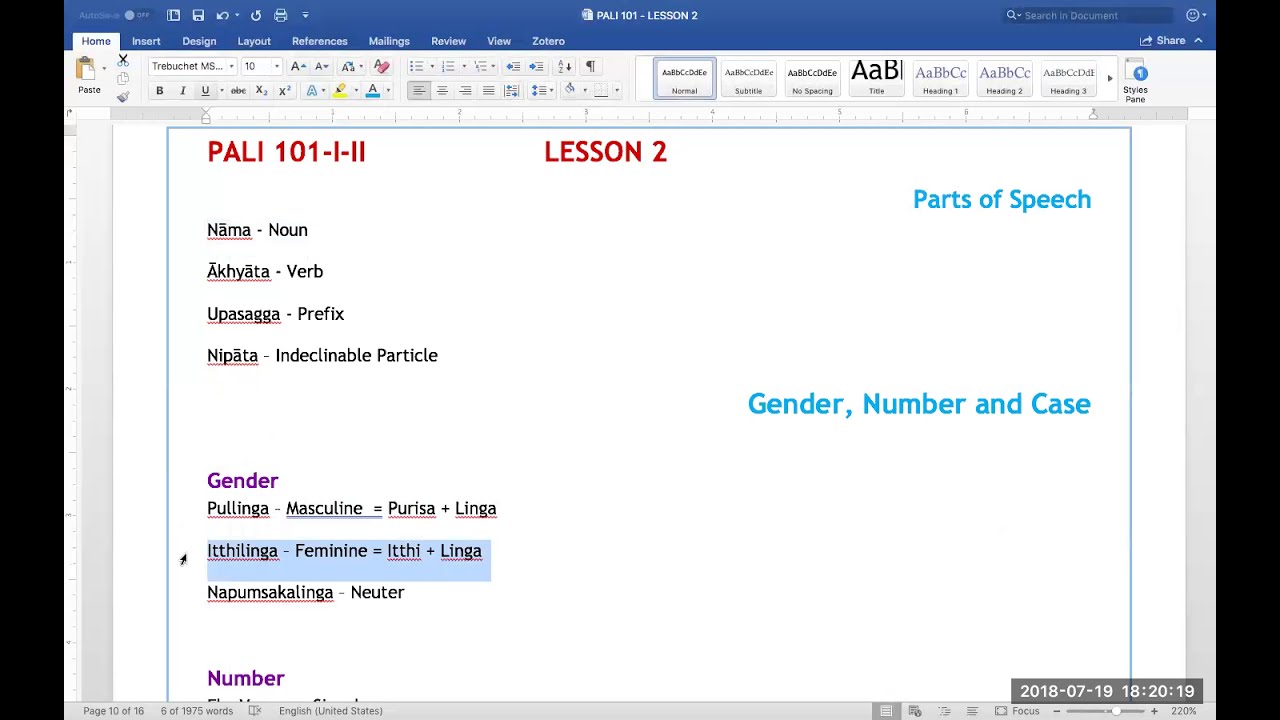Expand the styles gallery arrow
This screenshot has width=1280, height=720.
[x=1109, y=78]
